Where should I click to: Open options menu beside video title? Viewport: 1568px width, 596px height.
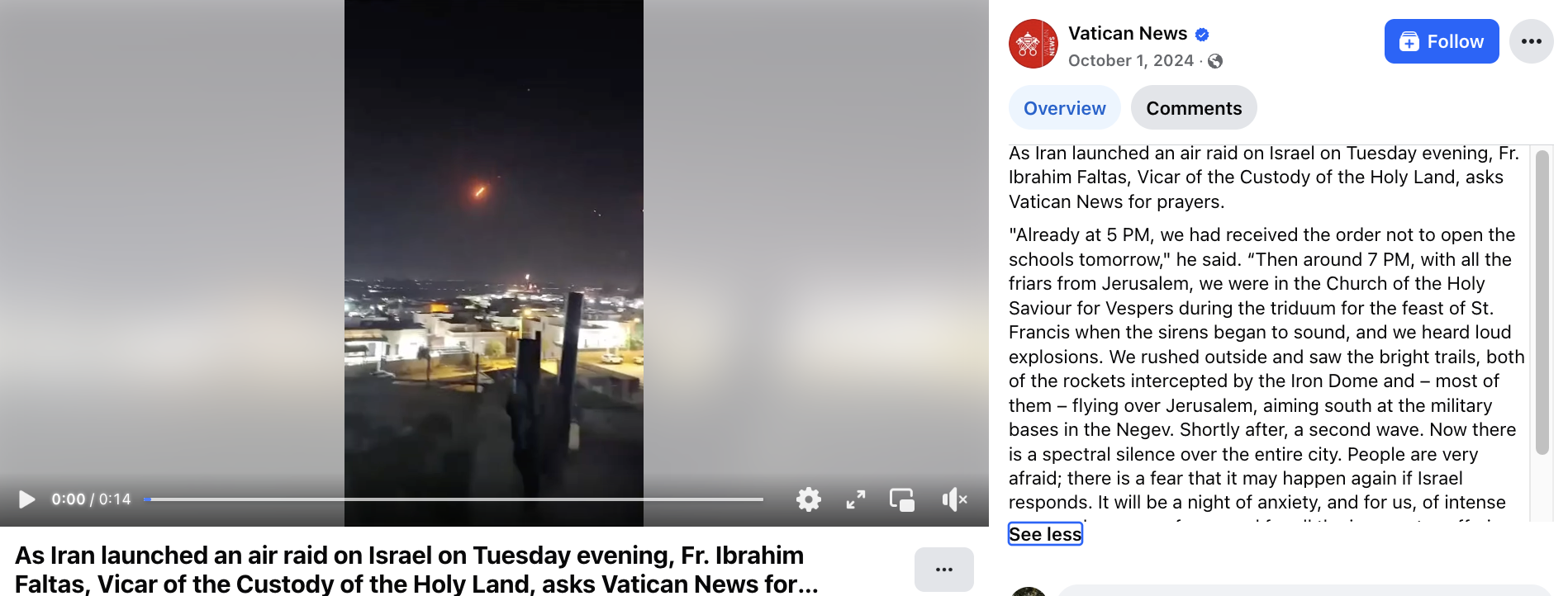pos(944,570)
